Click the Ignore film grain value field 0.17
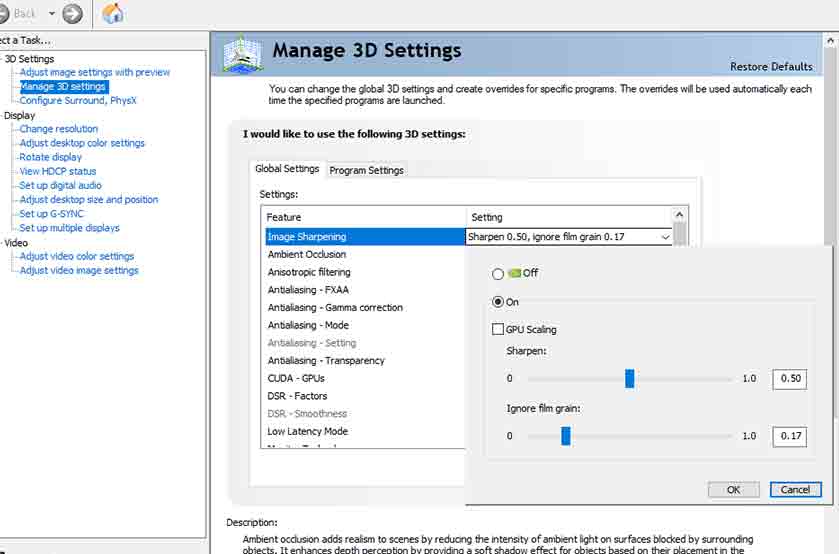This screenshot has width=839, height=554. click(x=790, y=436)
